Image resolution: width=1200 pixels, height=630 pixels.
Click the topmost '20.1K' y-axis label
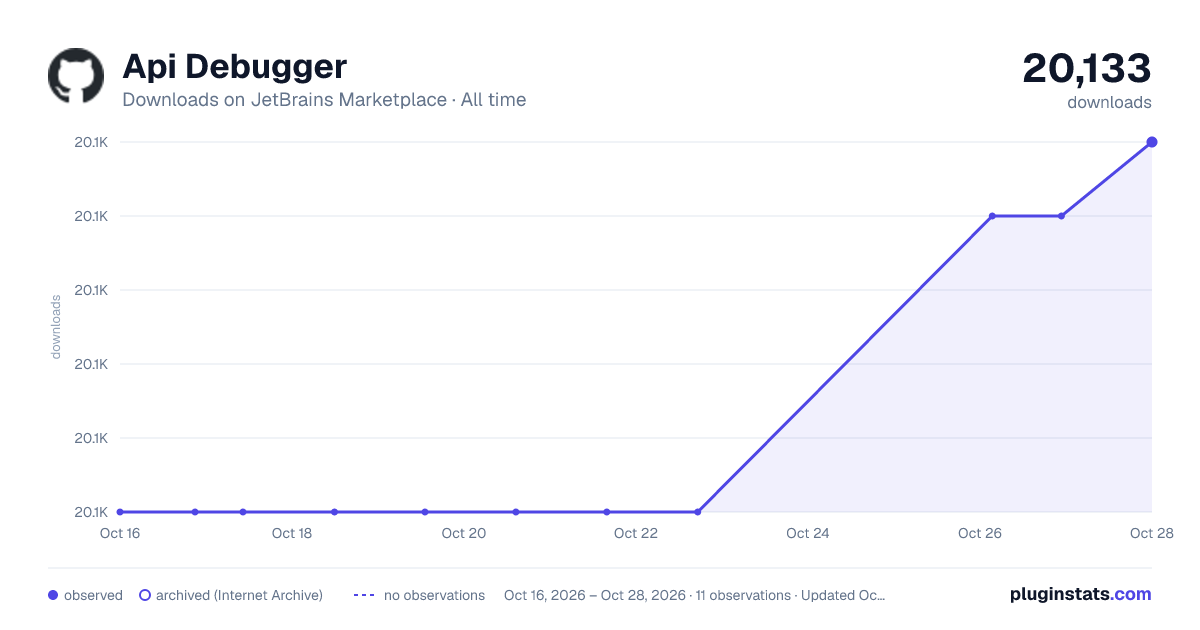[x=91, y=142]
